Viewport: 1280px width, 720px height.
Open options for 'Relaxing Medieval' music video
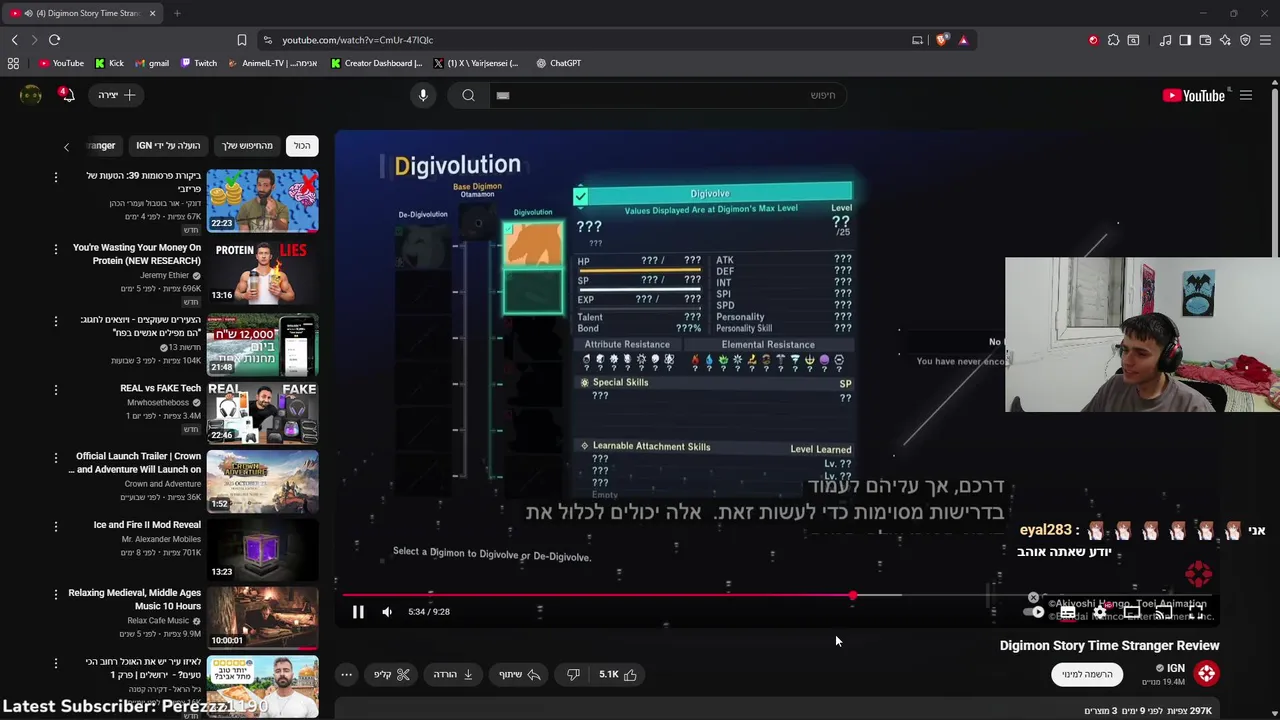coord(56,594)
